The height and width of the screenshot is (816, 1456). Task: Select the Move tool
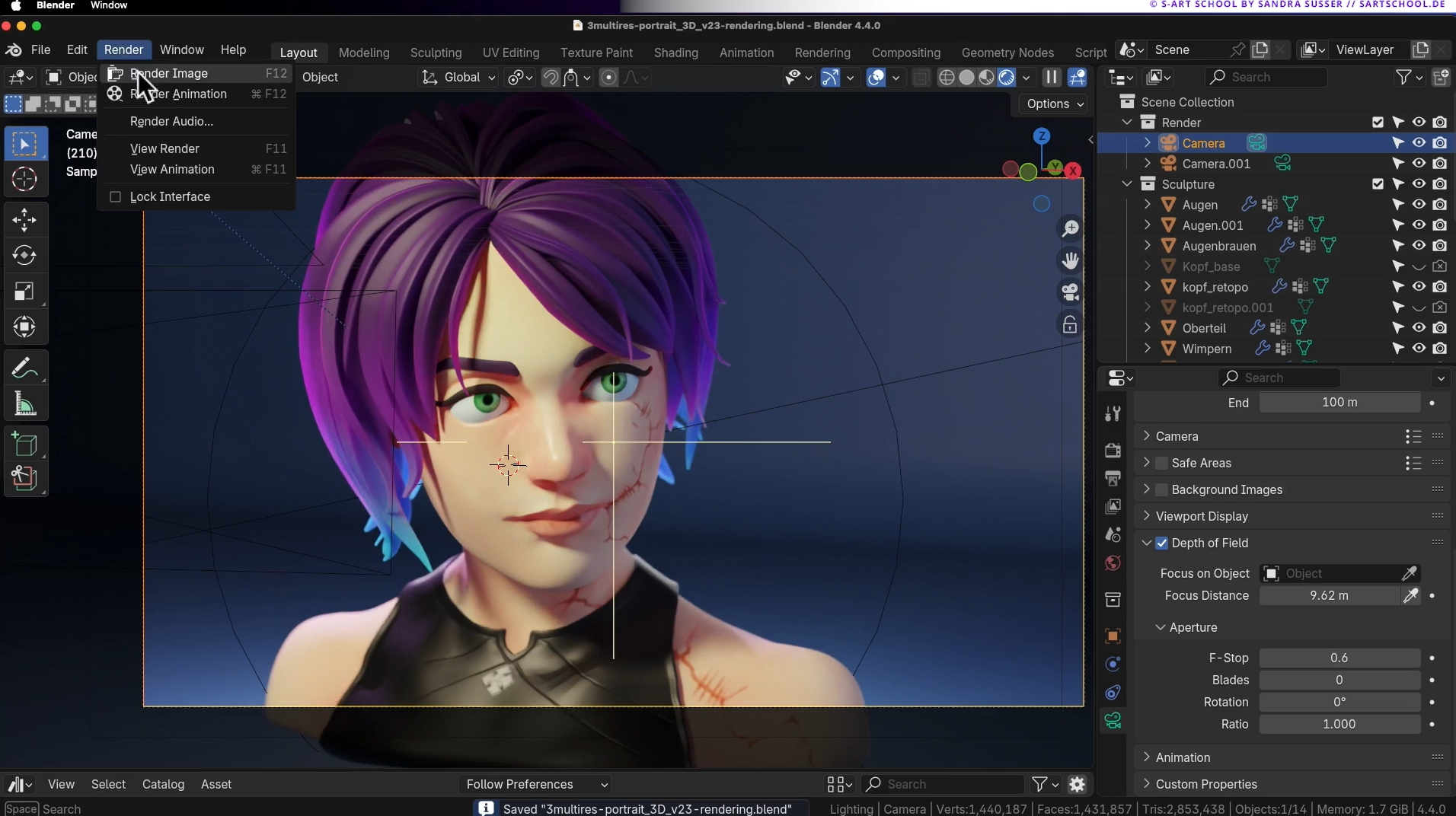(x=24, y=220)
